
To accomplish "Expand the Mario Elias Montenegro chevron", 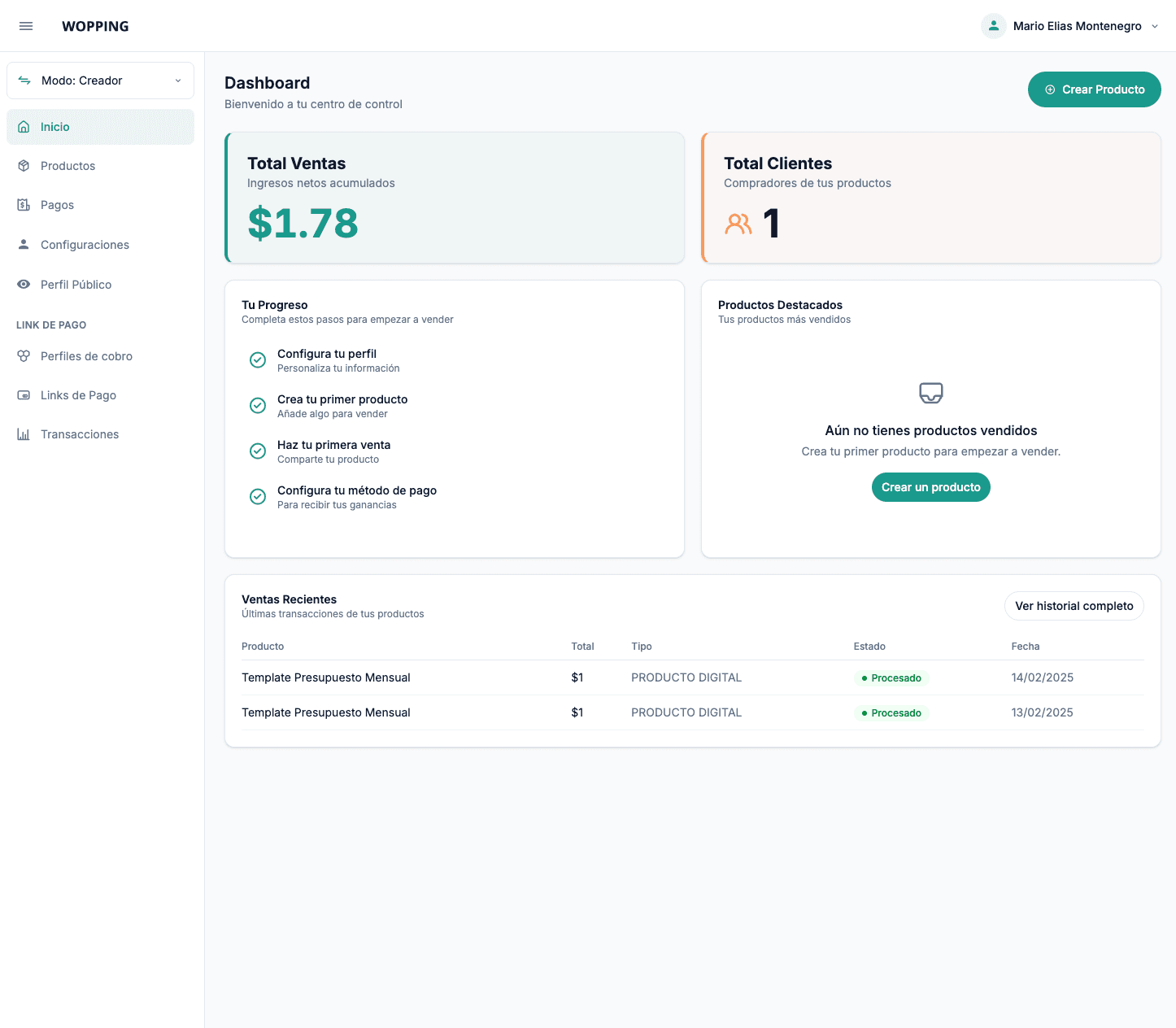I will tap(1155, 26).
